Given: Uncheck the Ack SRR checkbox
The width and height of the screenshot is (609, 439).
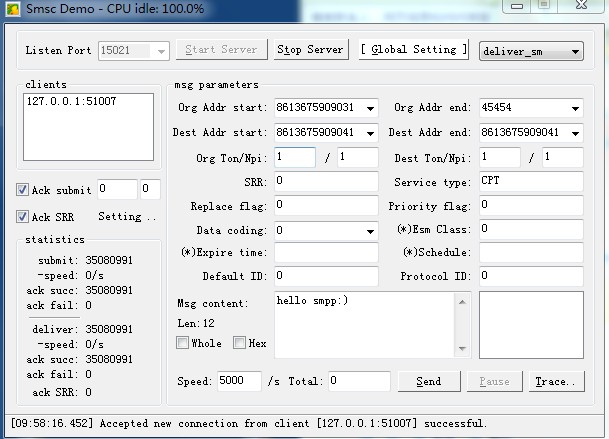Looking at the screenshot, I should [x=22, y=216].
